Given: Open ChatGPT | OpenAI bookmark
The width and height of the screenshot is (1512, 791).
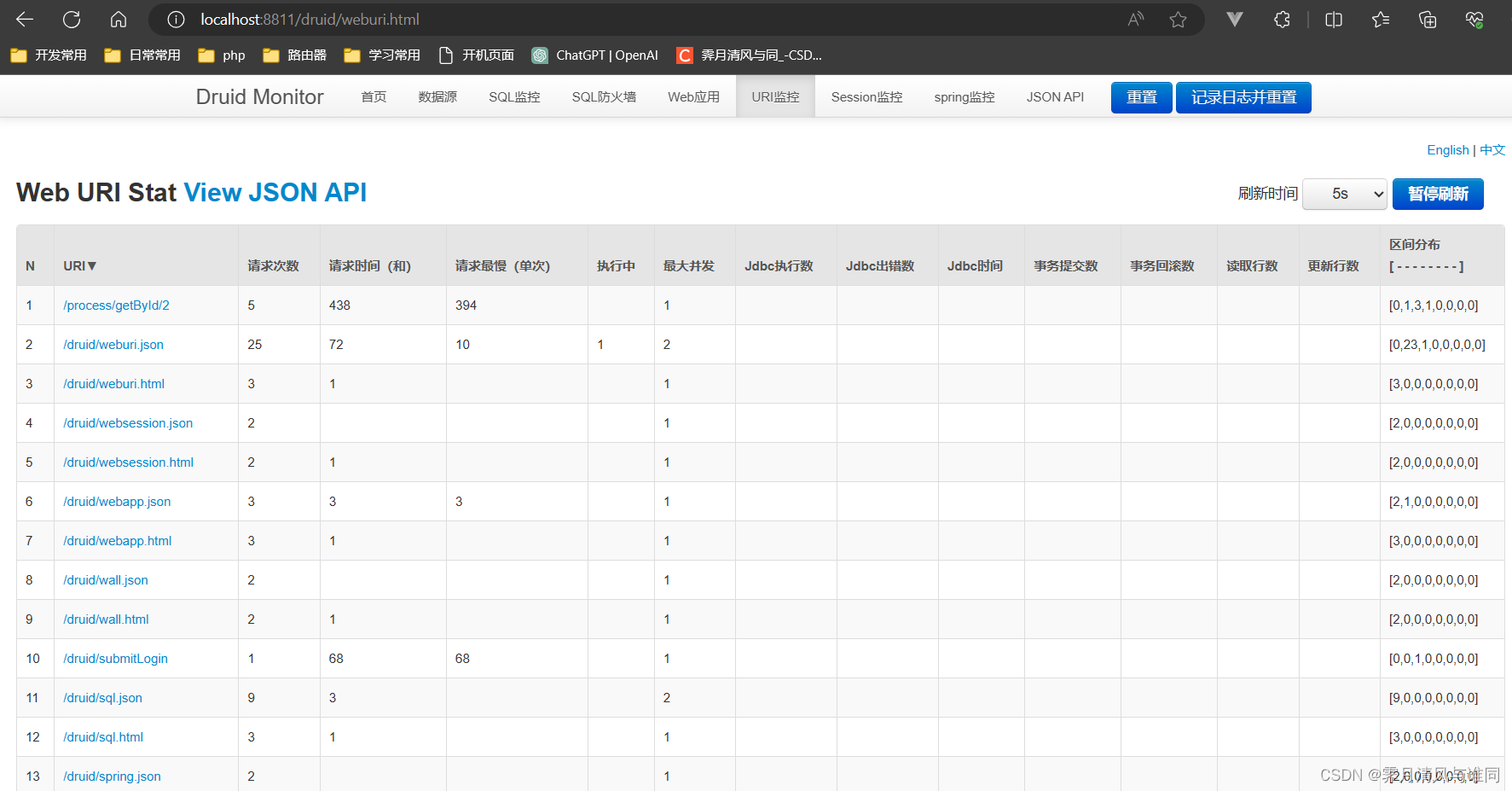Looking at the screenshot, I should (595, 55).
